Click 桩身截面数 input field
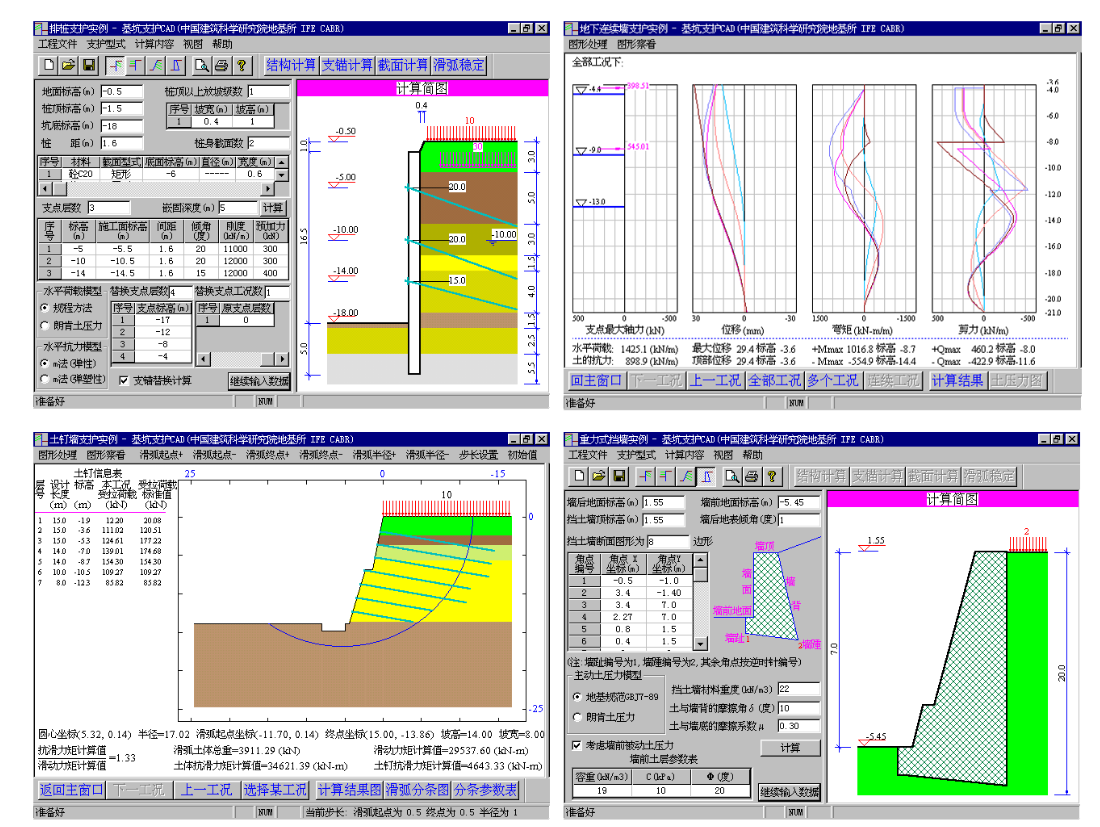Screen dimensions: 1100x827 268,143
